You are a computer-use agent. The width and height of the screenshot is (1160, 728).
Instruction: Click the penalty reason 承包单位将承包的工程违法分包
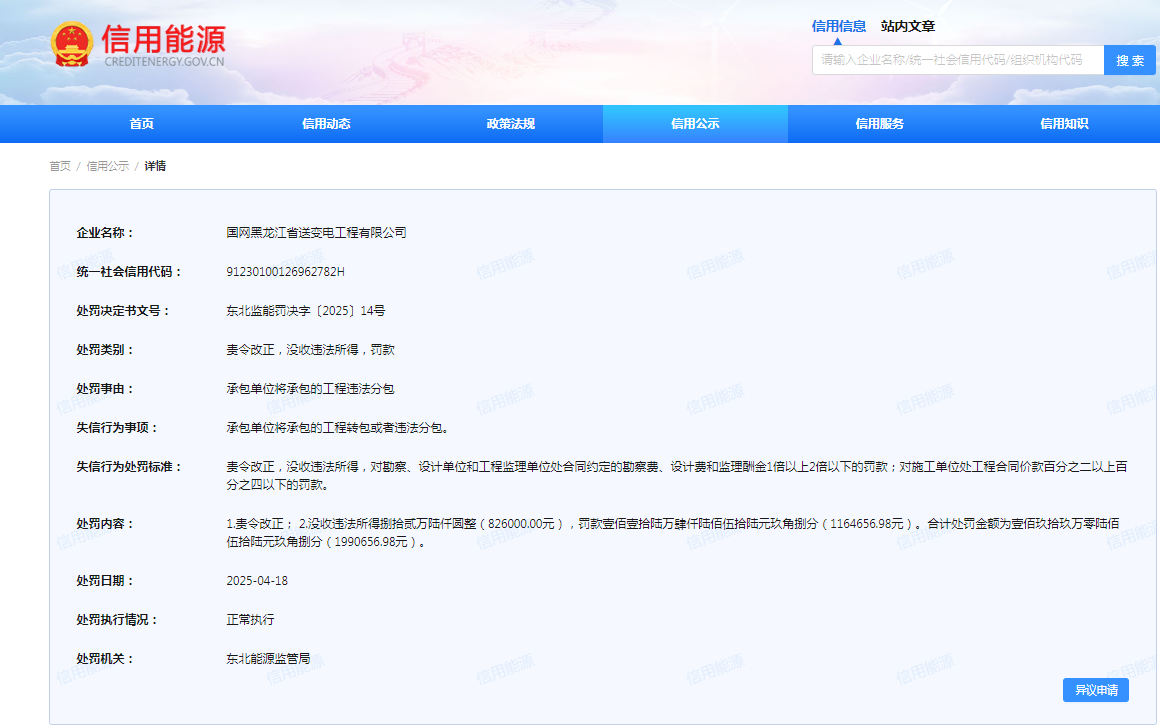point(310,388)
